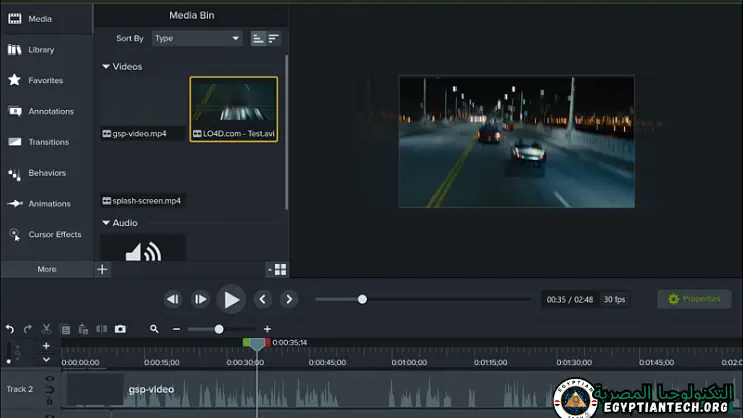Click the playback position slider
The image size is (743, 418).
422,299
